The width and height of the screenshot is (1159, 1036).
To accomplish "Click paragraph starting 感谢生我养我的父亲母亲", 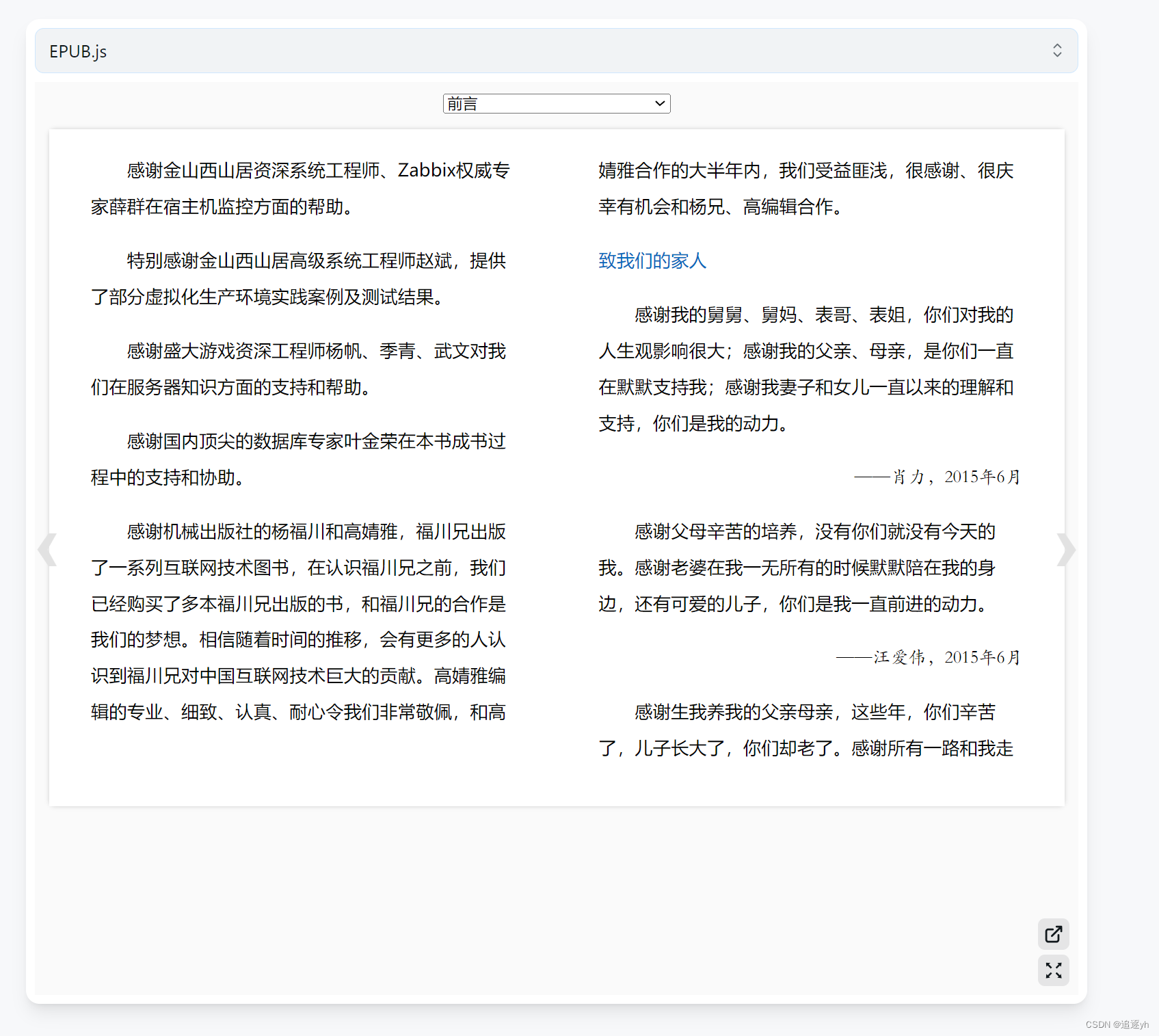I will [x=806, y=730].
